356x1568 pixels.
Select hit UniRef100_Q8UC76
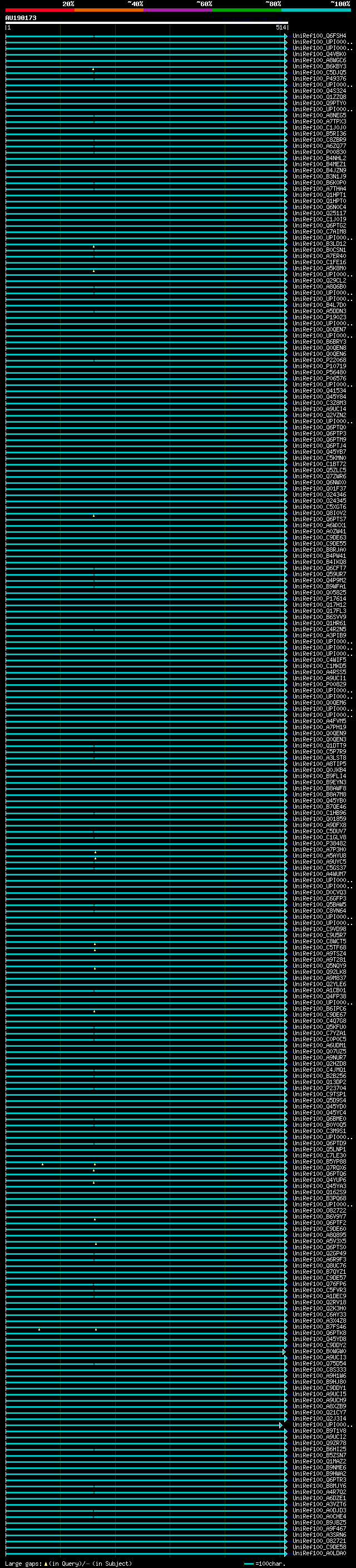[x=319, y=1265]
